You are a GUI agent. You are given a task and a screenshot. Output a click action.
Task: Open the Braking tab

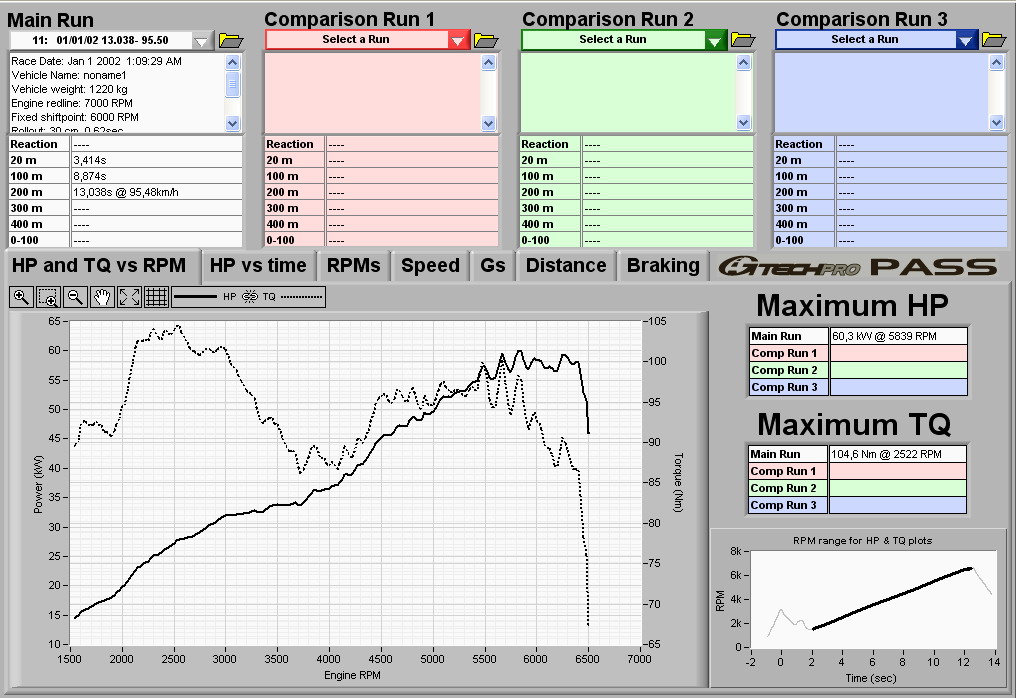[x=663, y=266]
